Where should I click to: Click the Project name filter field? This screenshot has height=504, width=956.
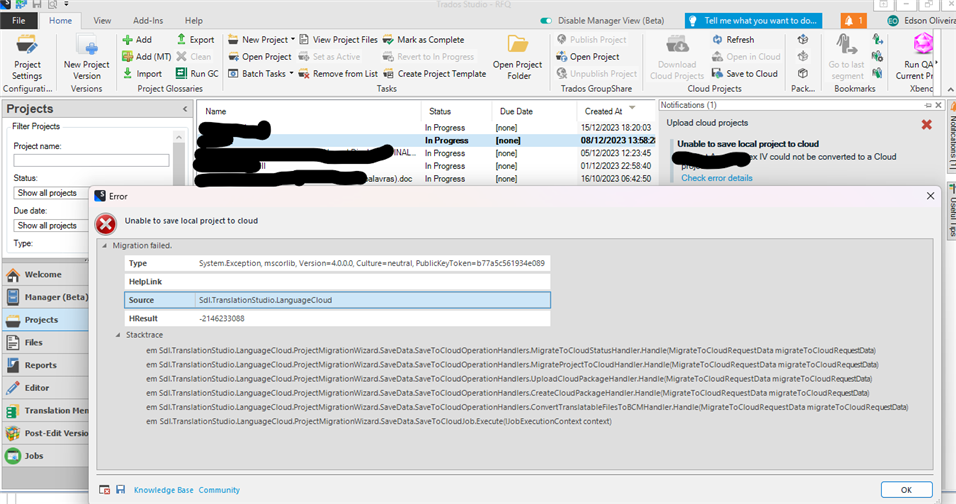[x=91, y=160]
